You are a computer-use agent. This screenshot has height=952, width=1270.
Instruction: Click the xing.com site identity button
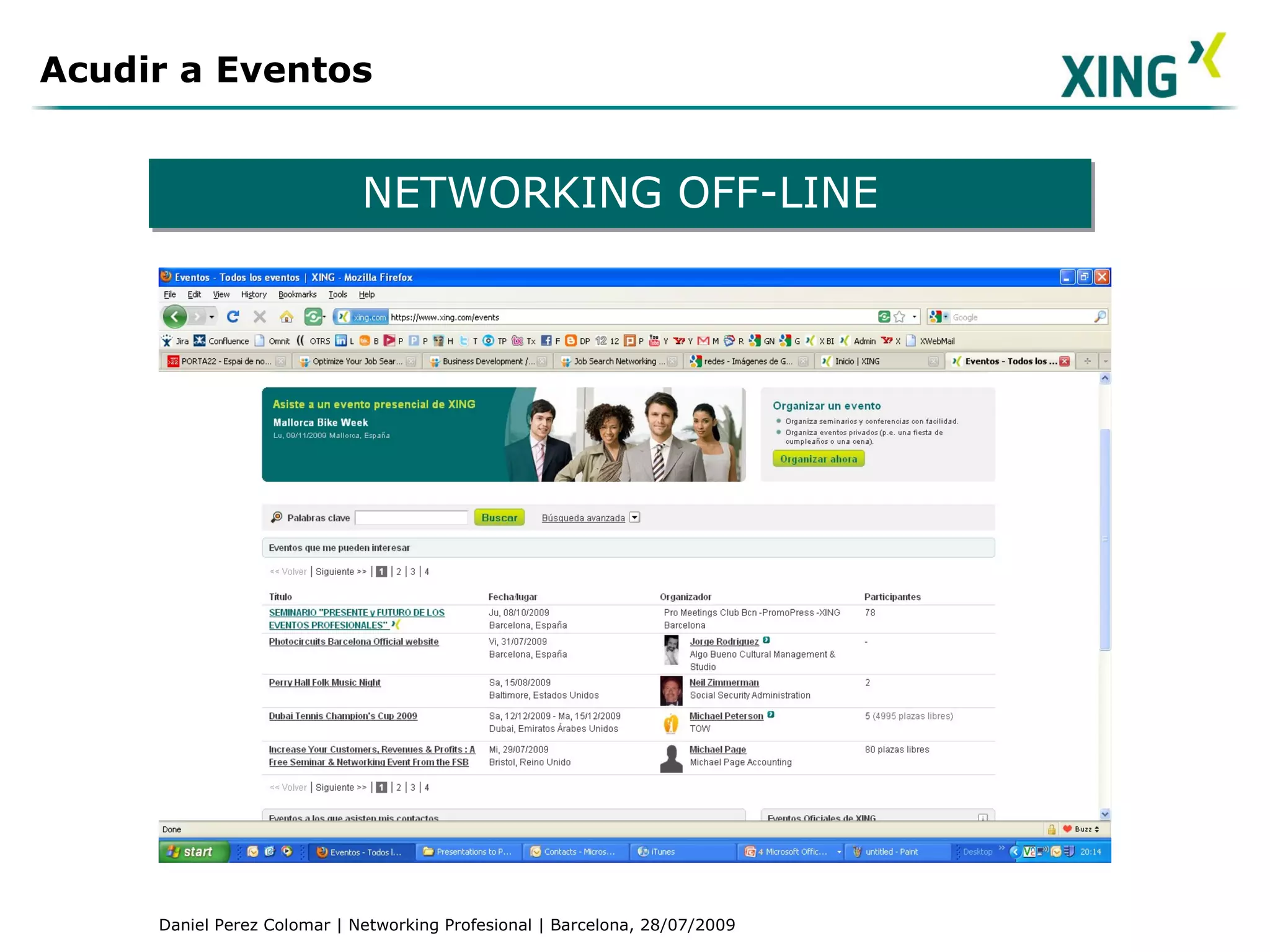click(x=361, y=317)
